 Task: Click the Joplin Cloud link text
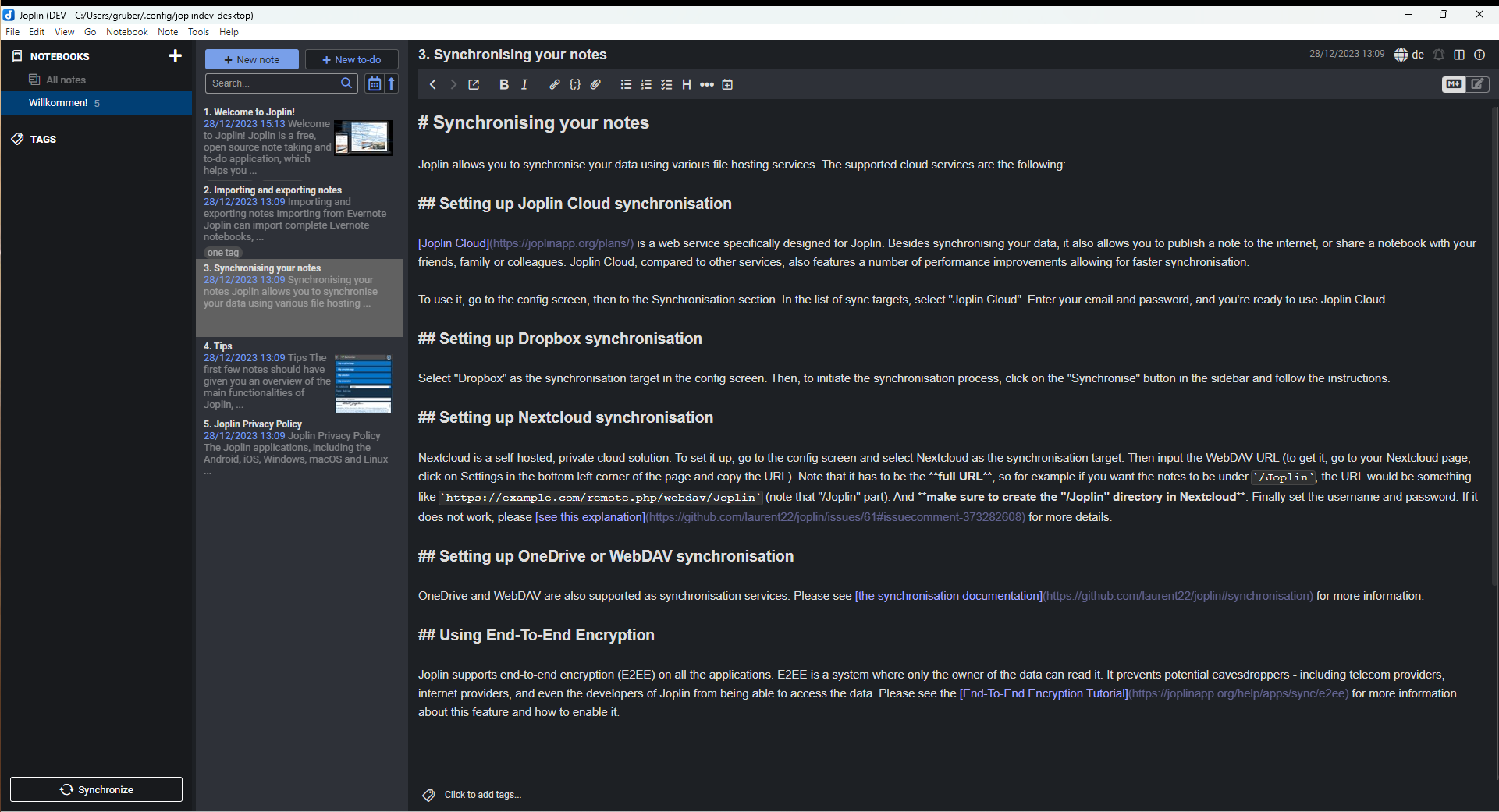(453, 243)
